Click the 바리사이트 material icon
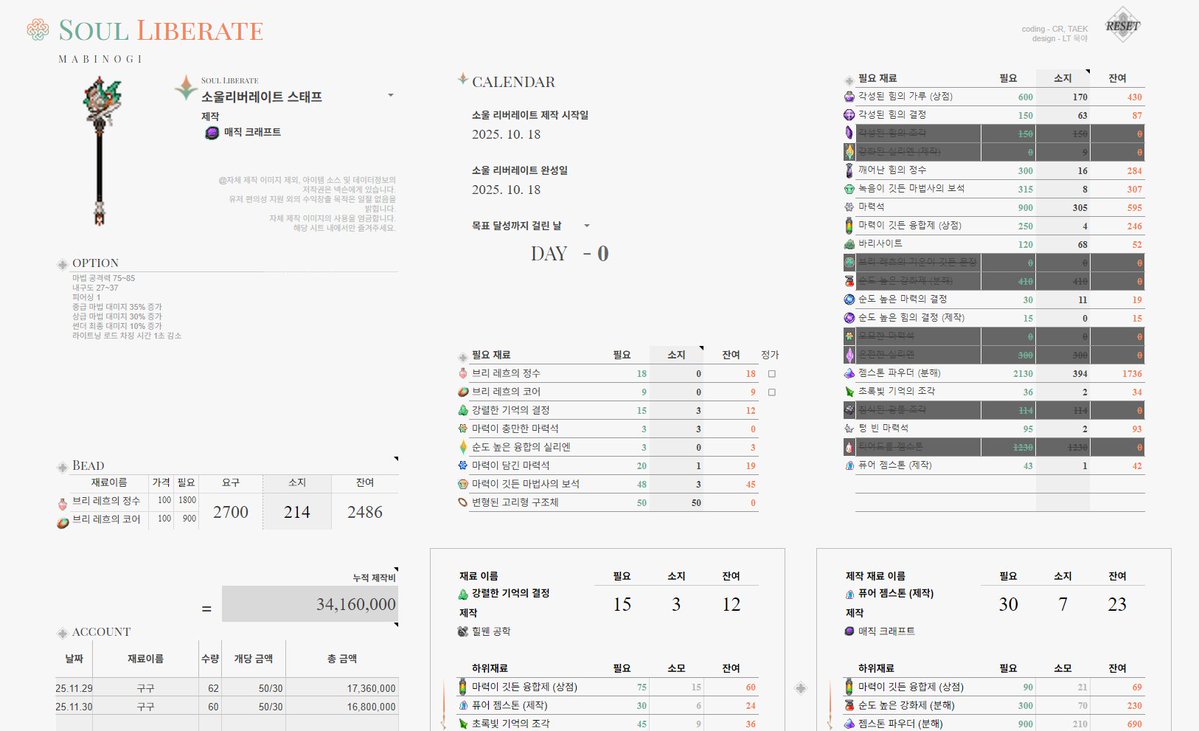The height and width of the screenshot is (731, 1199). click(849, 244)
